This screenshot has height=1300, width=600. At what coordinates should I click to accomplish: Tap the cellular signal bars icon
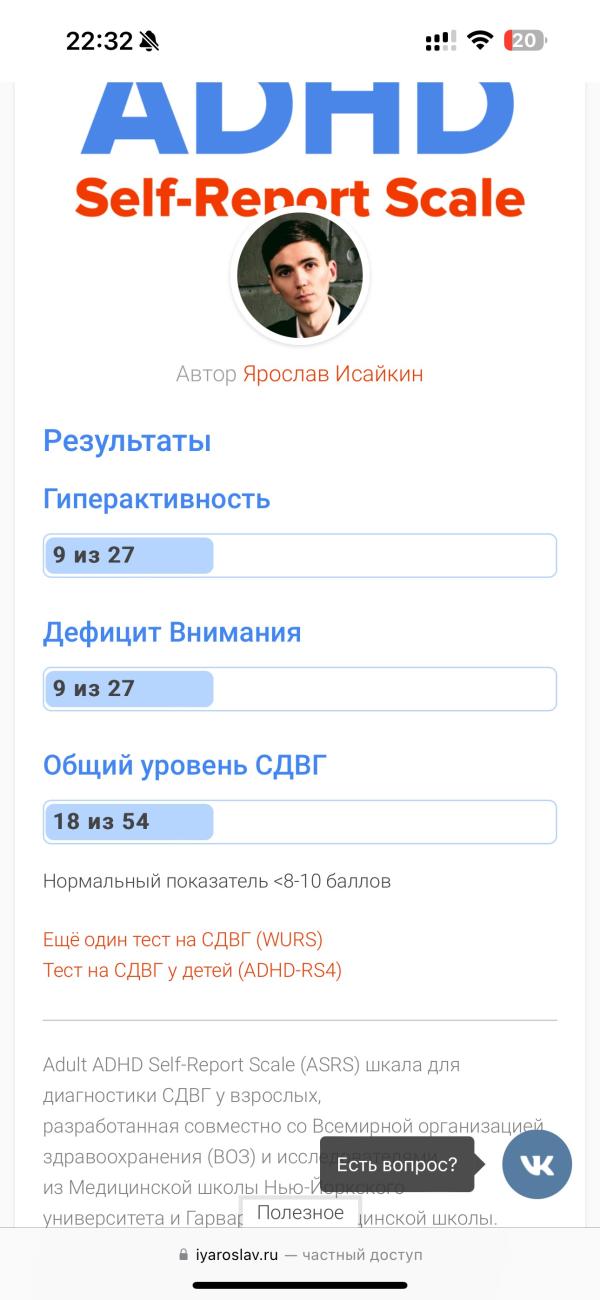[x=440, y=41]
